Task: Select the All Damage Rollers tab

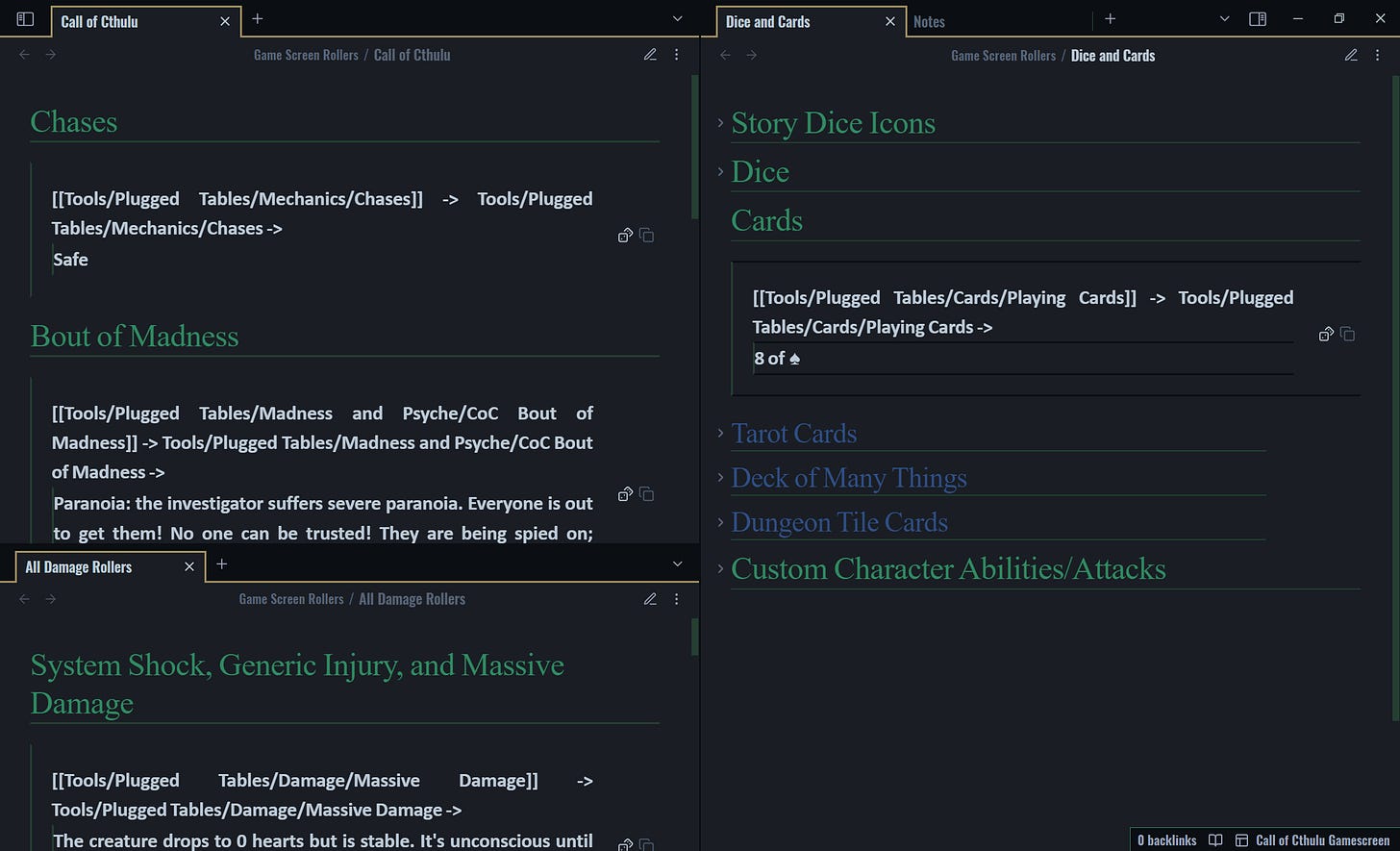Action: click(x=111, y=566)
